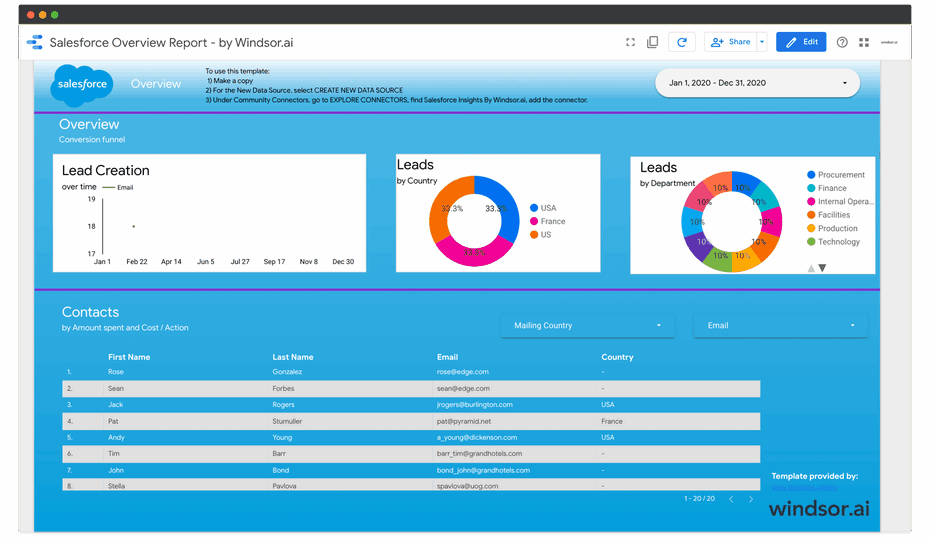Select the Gonzalez last name cell
The height and width of the screenshot is (538, 930).
click(x=287, y=372)
